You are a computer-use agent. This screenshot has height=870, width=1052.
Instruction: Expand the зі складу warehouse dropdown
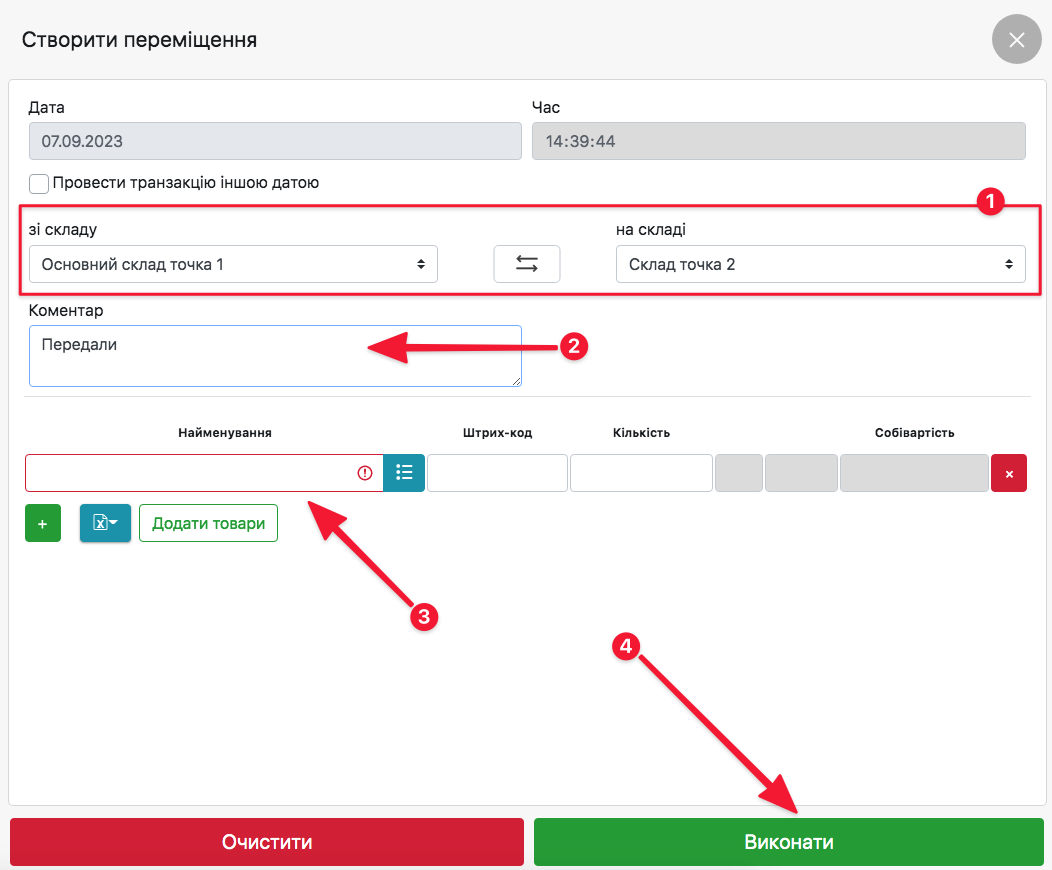[x=233, y=264]
